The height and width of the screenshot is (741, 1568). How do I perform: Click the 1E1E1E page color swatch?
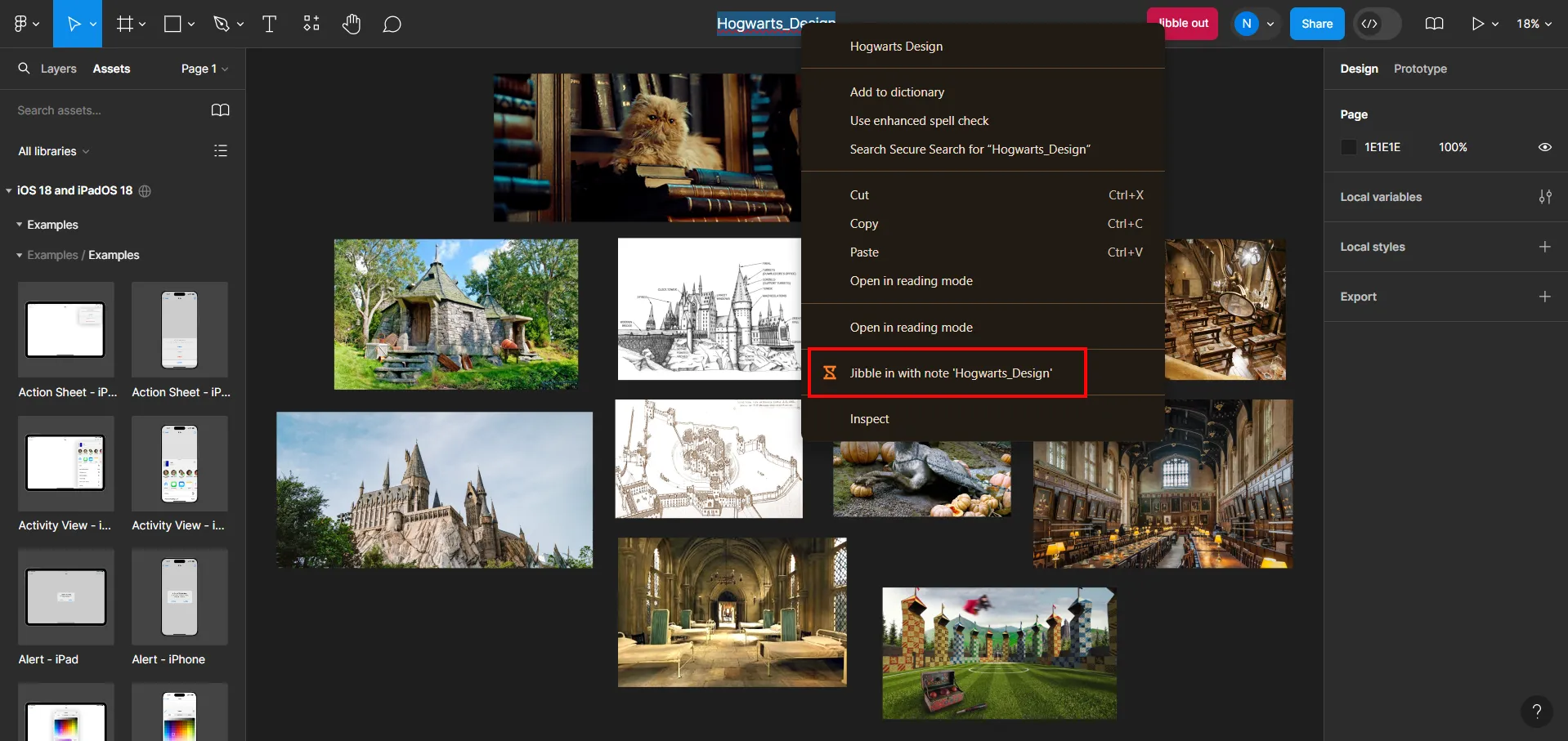pos(1349,147)
